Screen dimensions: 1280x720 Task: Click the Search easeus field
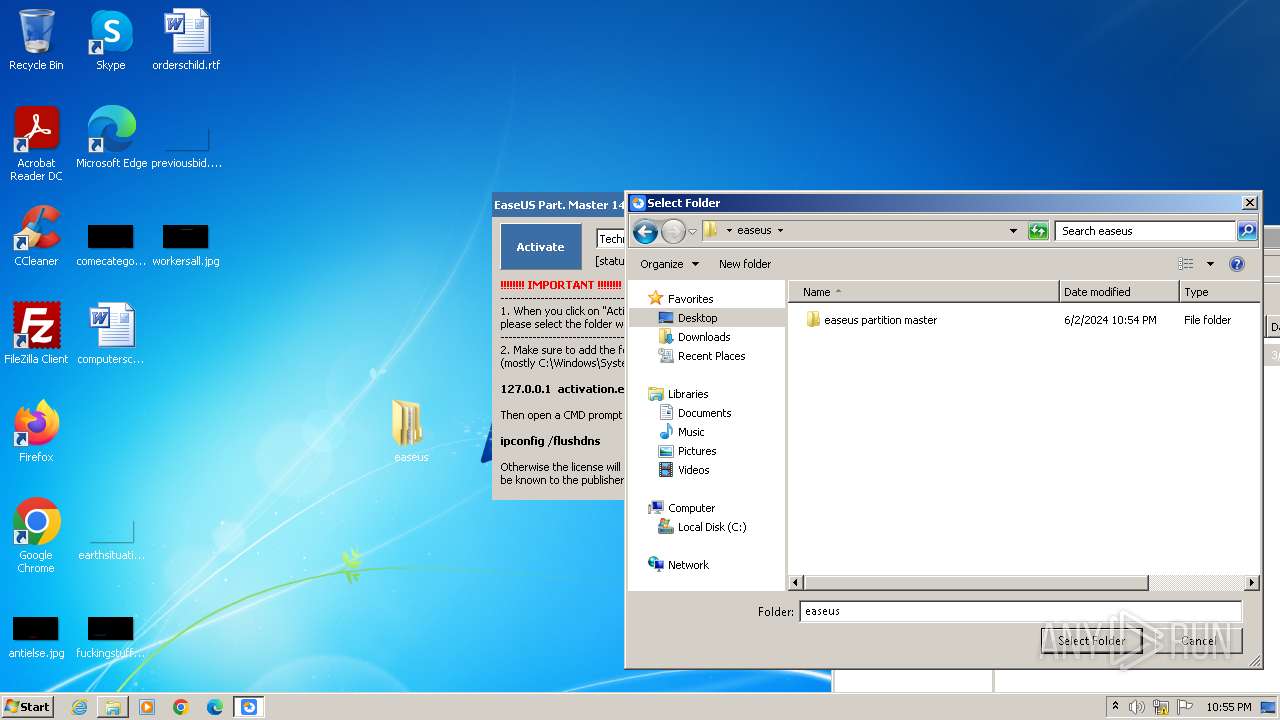pyautogui.click(x=1145, y=231)
